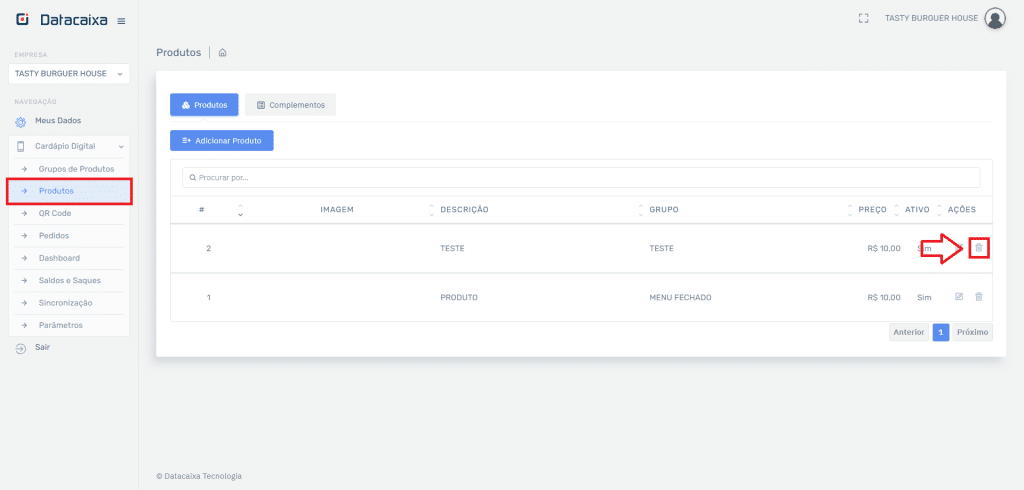Delete the PRODUTO row via trash icon
Screen dimensions: 1024x490
tap(979, 297)
